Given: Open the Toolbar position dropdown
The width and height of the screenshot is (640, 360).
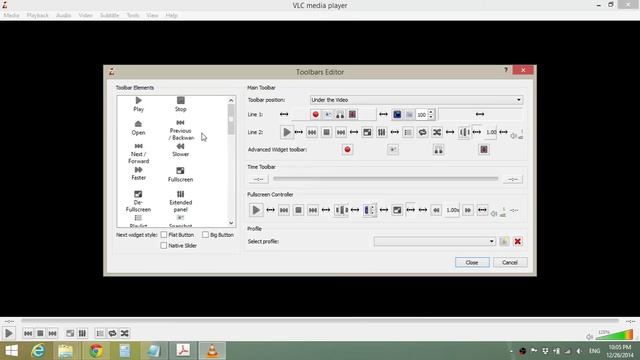Looking at the screenshot, I should click(416, 100).
